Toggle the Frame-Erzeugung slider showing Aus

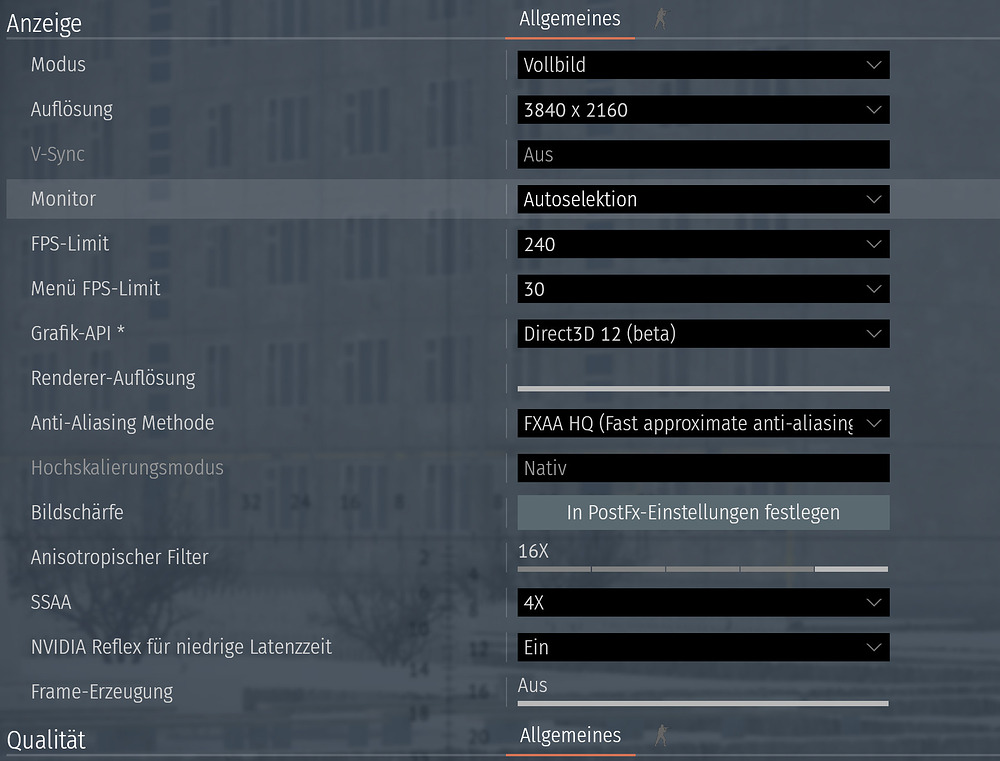[x=703, y=703]
